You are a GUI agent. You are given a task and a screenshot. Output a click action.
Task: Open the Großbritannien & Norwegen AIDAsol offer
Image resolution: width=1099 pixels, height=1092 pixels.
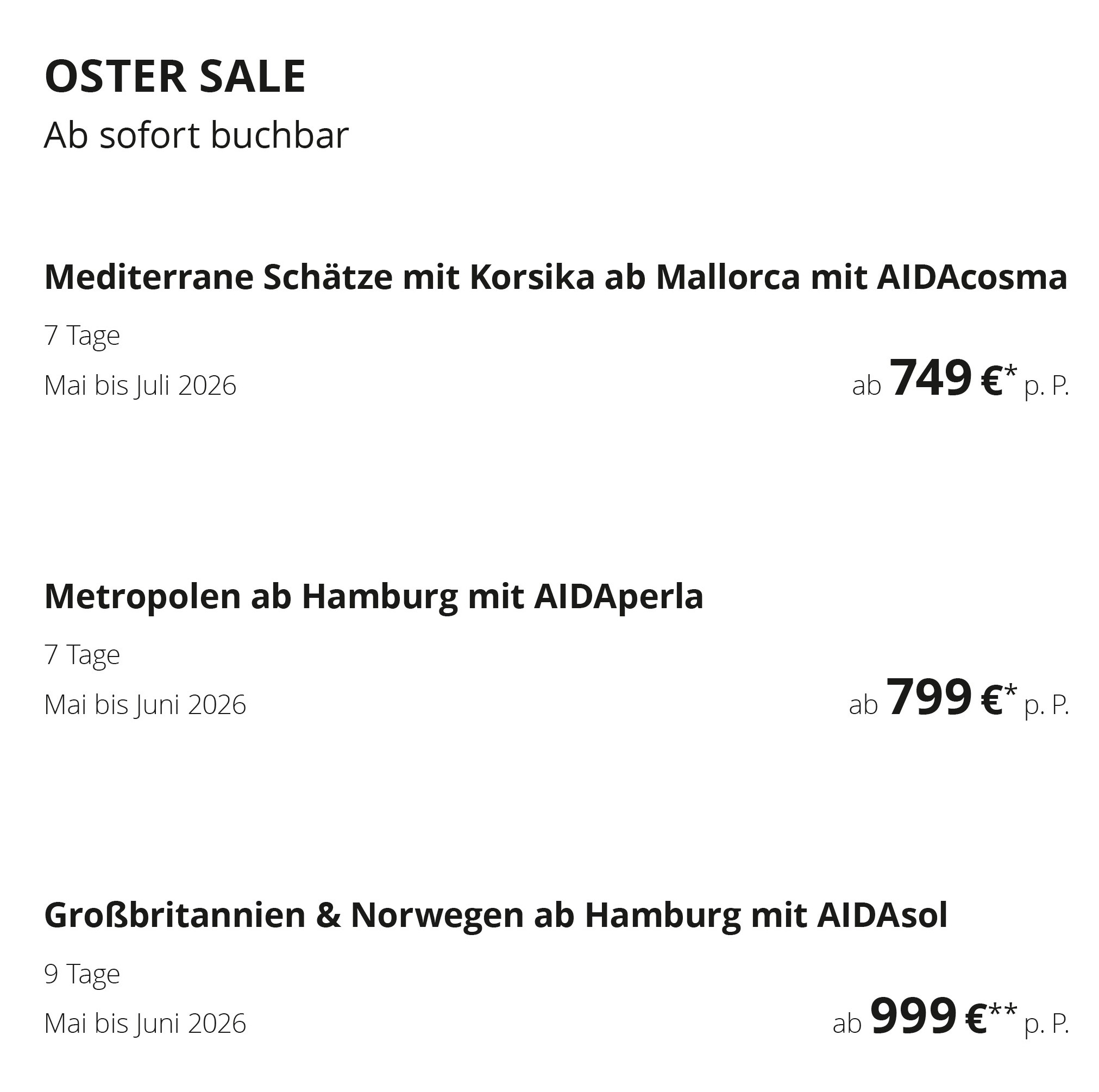pyautogui.click(x=495, y=915)
